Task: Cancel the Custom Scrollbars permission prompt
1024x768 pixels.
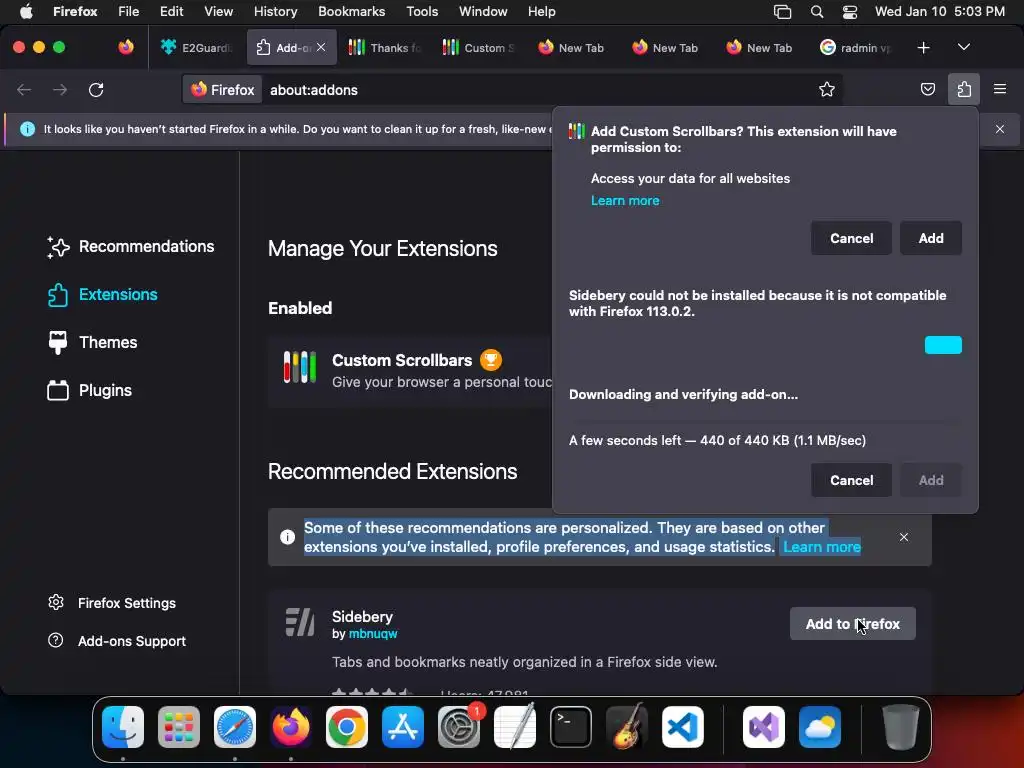Action: tap(851, 238)
